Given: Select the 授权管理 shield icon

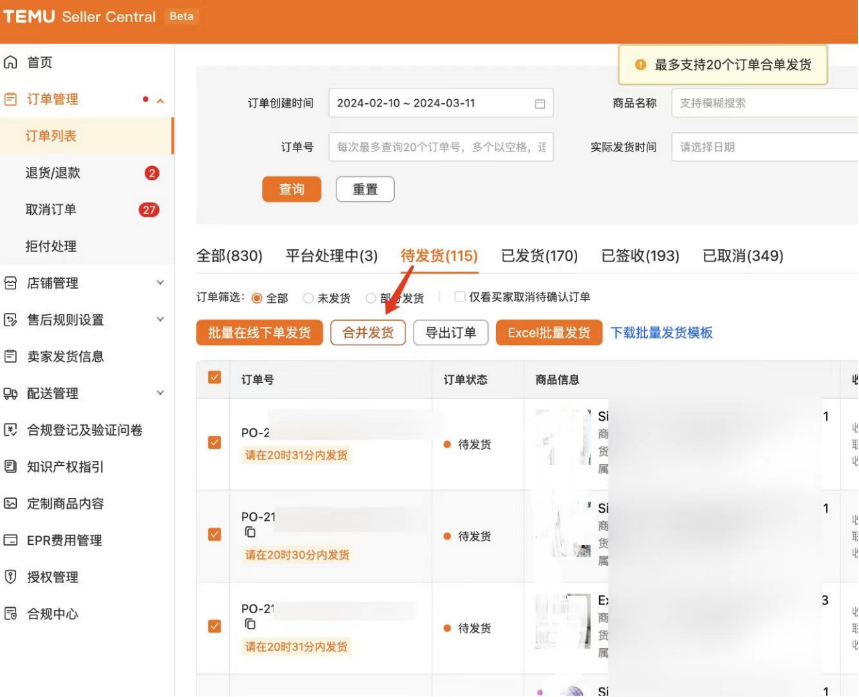Looking at the screenshot, I should (12, 577).
